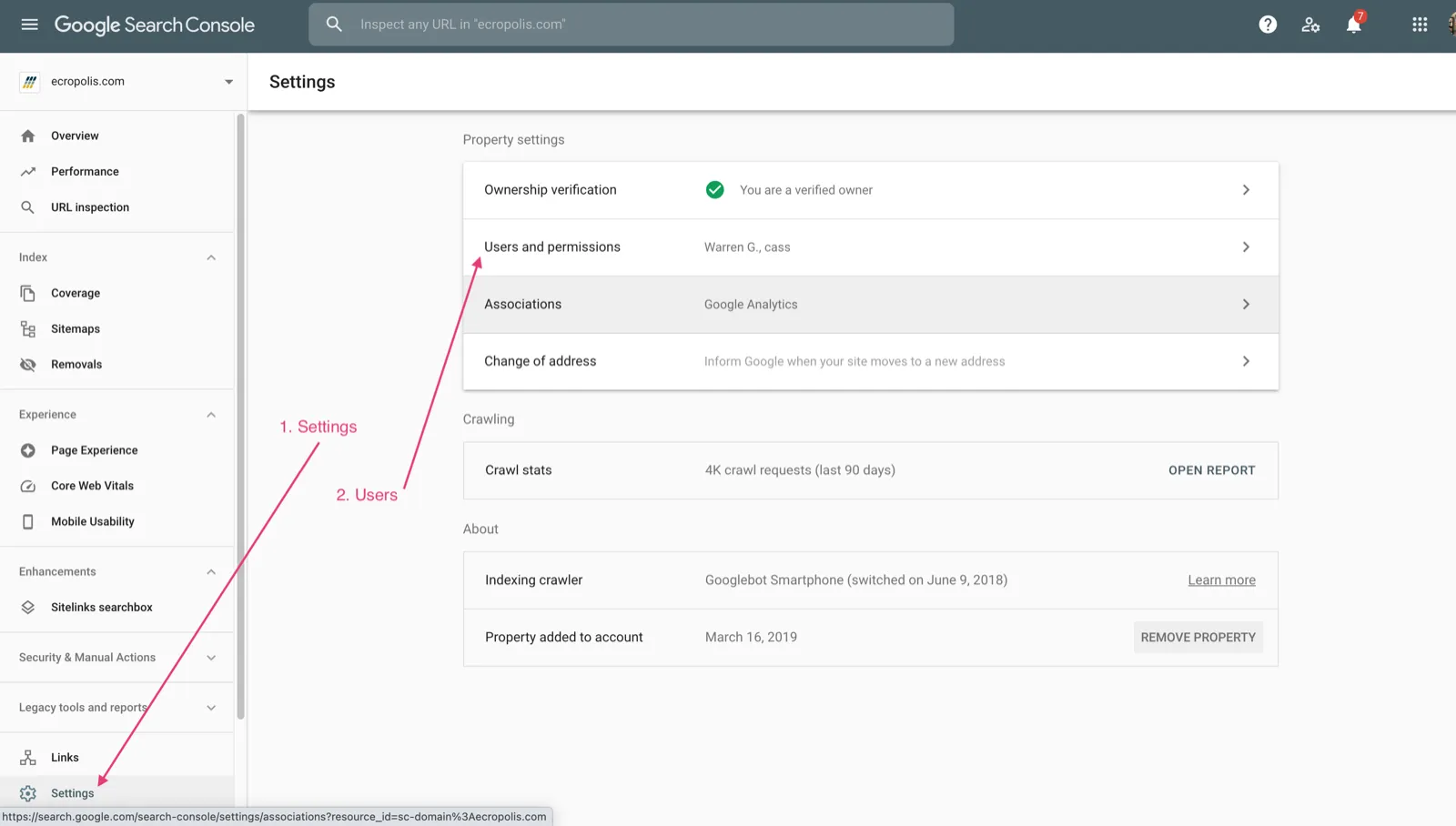This screenshot has height=826, width=1456.
Task: Click the Coverage pages icon
Action: coord(28,293)
